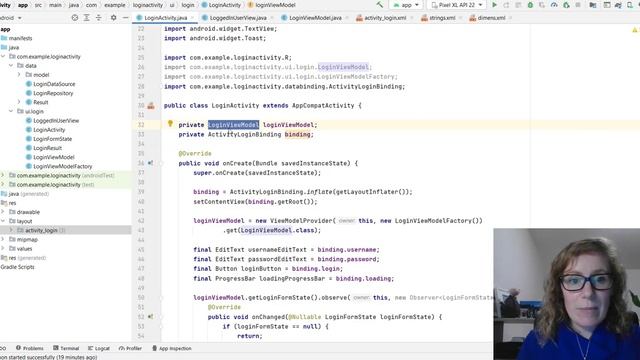This screenshot has width=640, height=360.
Task: Collapse the com.example.loginactivity package
Action: (3, 56)
